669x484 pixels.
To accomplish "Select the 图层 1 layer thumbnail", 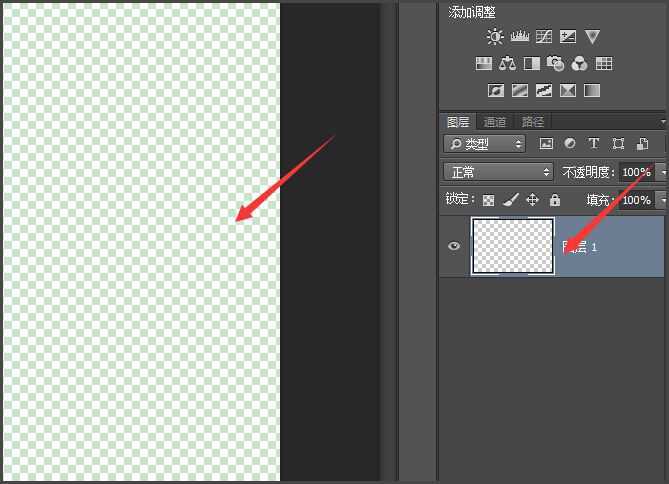I will [x=512, y=245].
